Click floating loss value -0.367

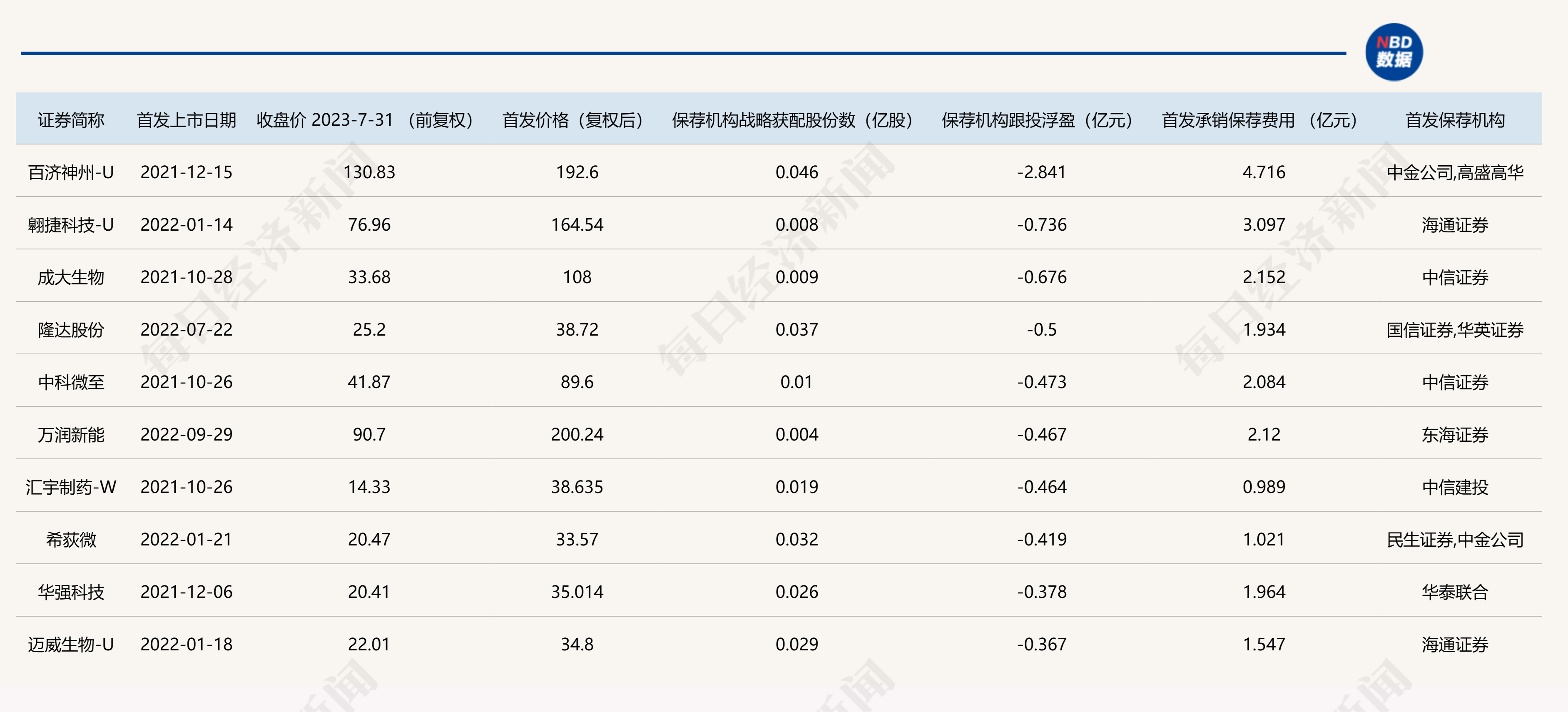(1041, 644)
